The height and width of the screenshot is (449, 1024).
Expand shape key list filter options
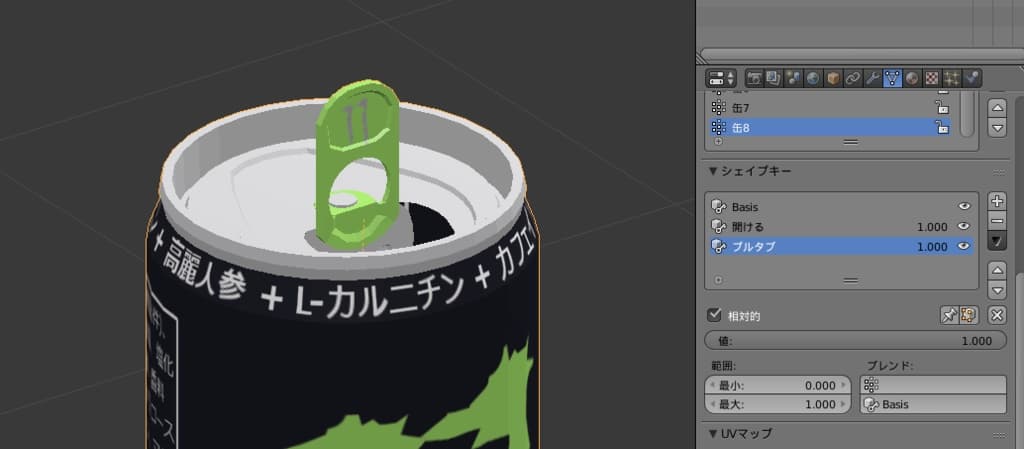click(x=718, y=280)
